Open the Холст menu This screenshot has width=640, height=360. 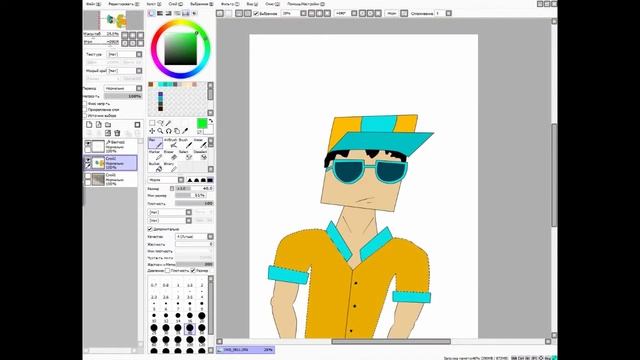click(153, 4)
